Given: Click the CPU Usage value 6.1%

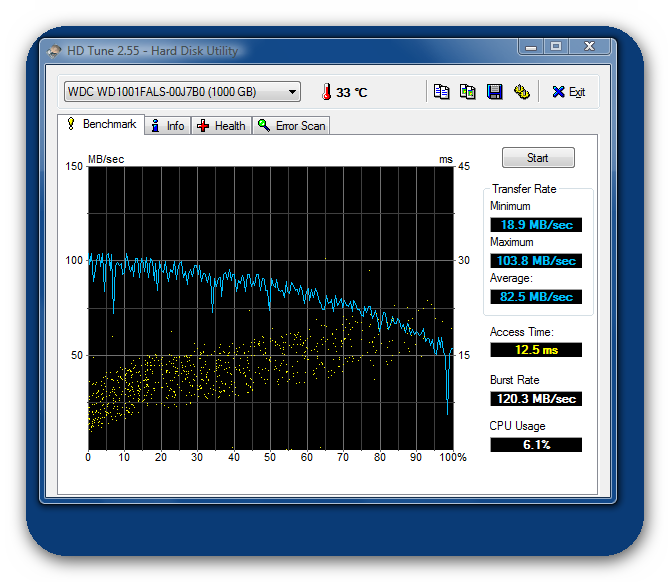Looking at the screenshot, I should 536,444.
